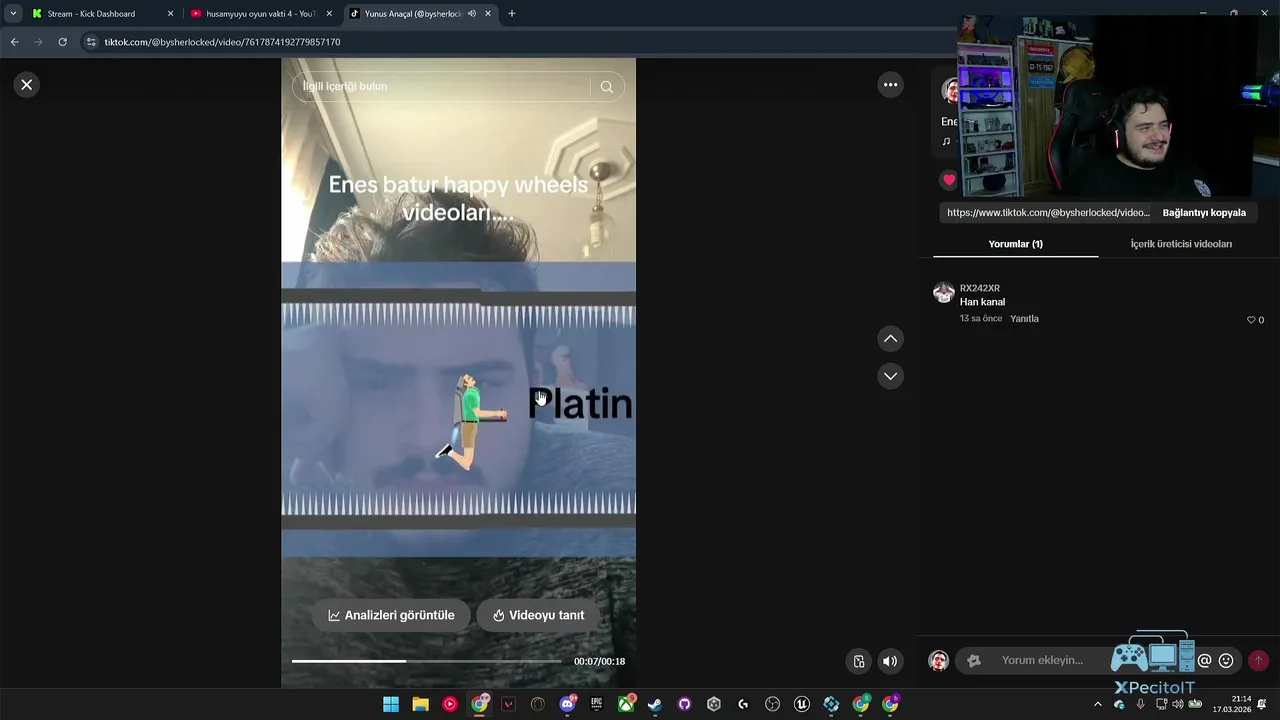
Task: Open the three-dots more options menu
Action: coord(890,85)
